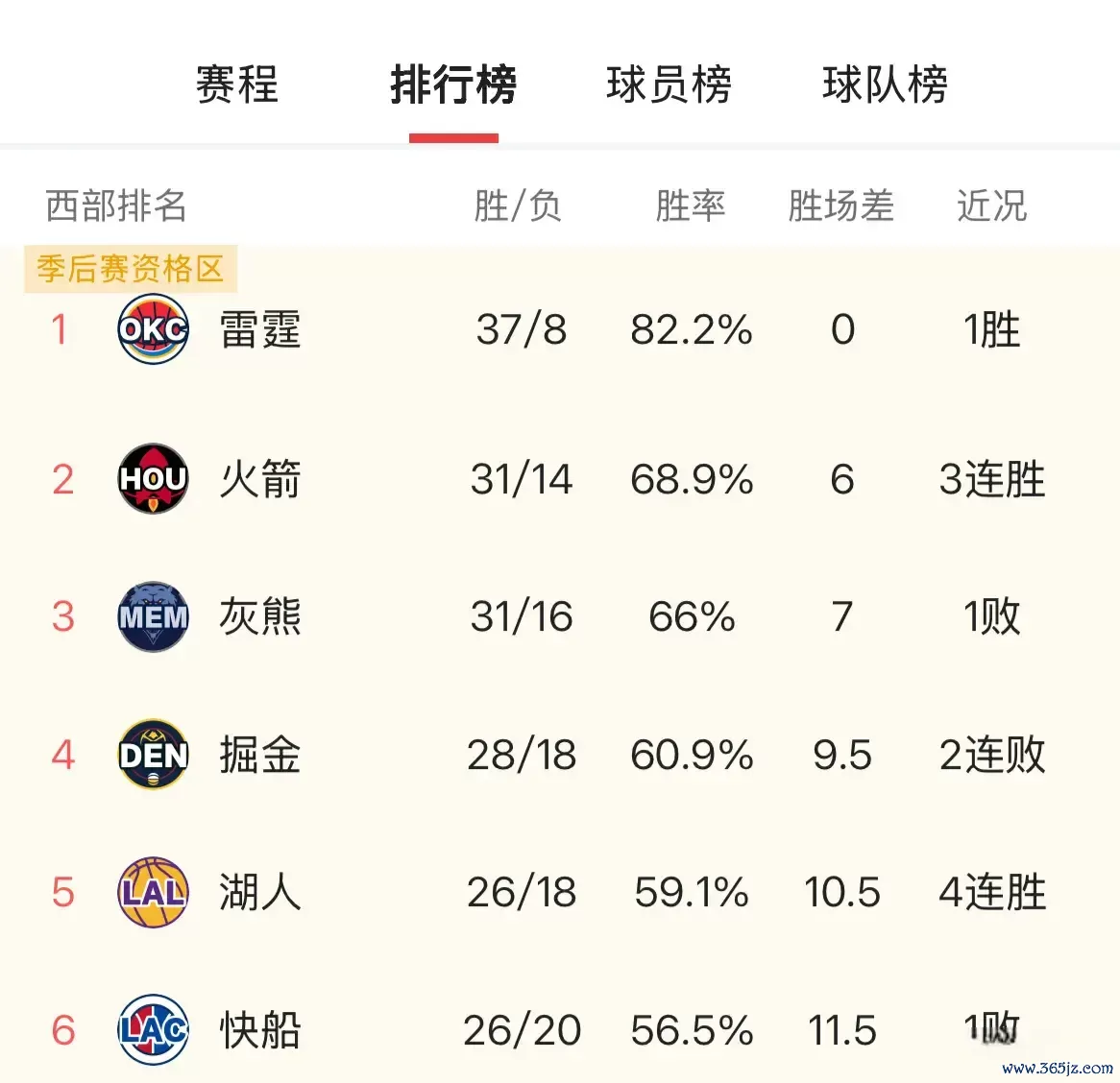Image resolution: width=1120 pixels, height=1083 pixels.
Task: Click the OKC Thunder team logo
Action: tap(153, 329)
